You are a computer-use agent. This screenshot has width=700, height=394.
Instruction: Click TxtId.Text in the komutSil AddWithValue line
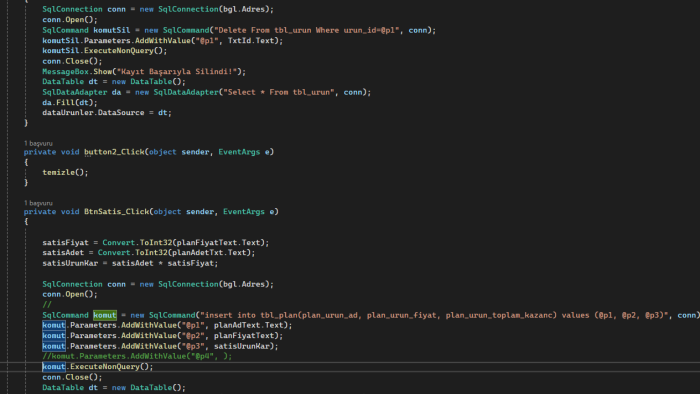coord(253,40)
